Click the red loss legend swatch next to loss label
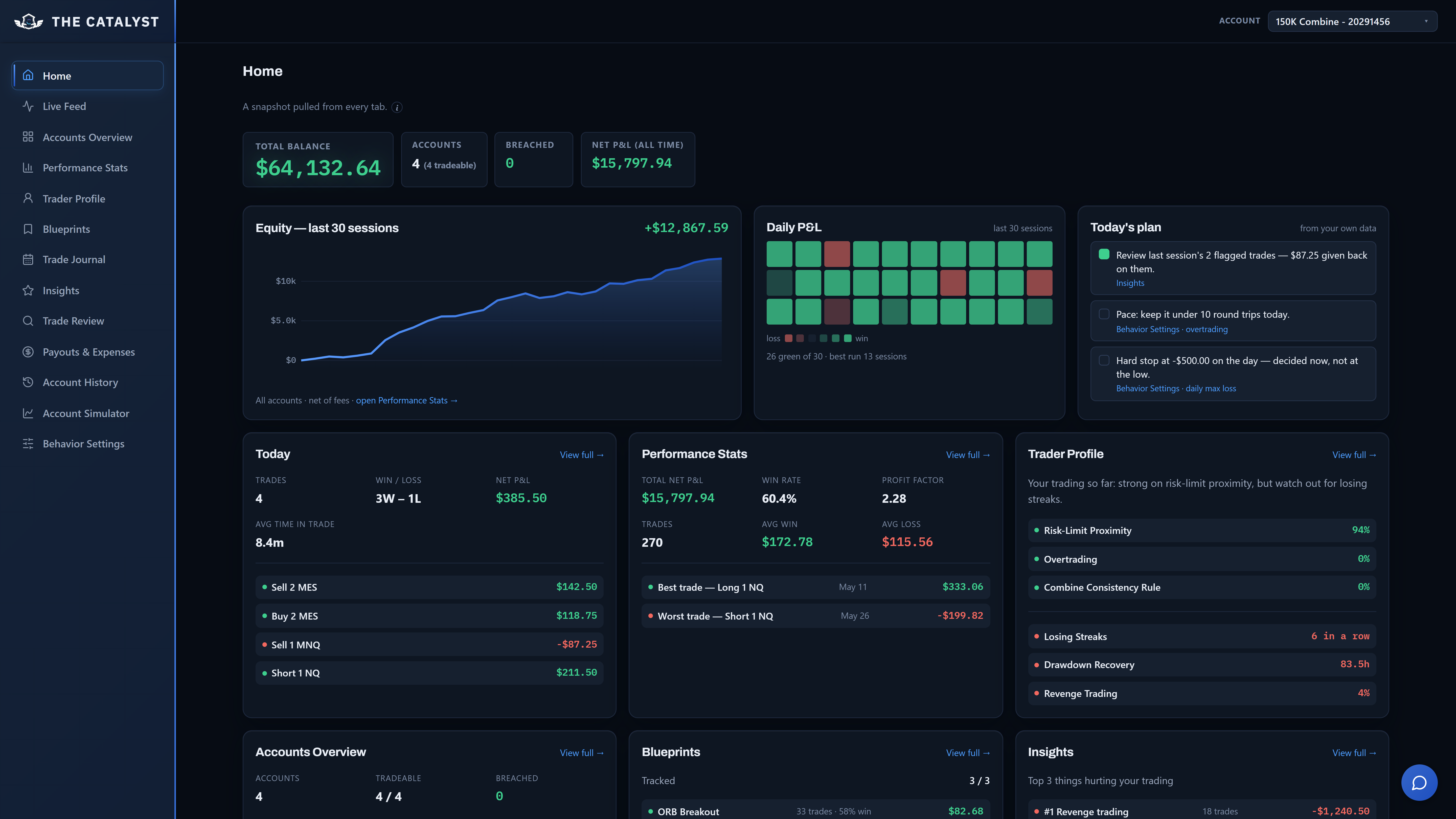This screenshot has width=1456, height=819. (x=788, y=338)
